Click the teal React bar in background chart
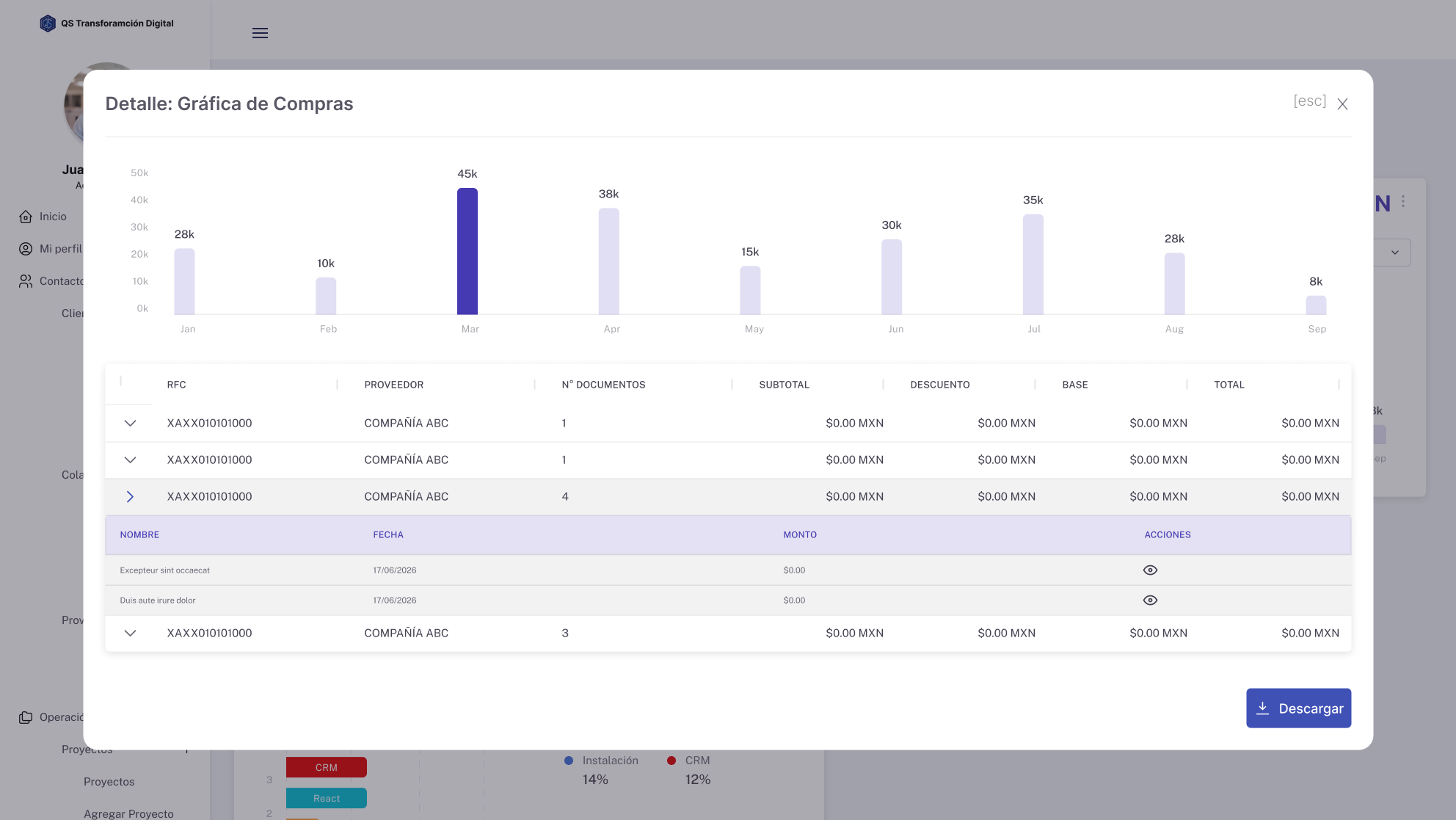 coord(326,798)
